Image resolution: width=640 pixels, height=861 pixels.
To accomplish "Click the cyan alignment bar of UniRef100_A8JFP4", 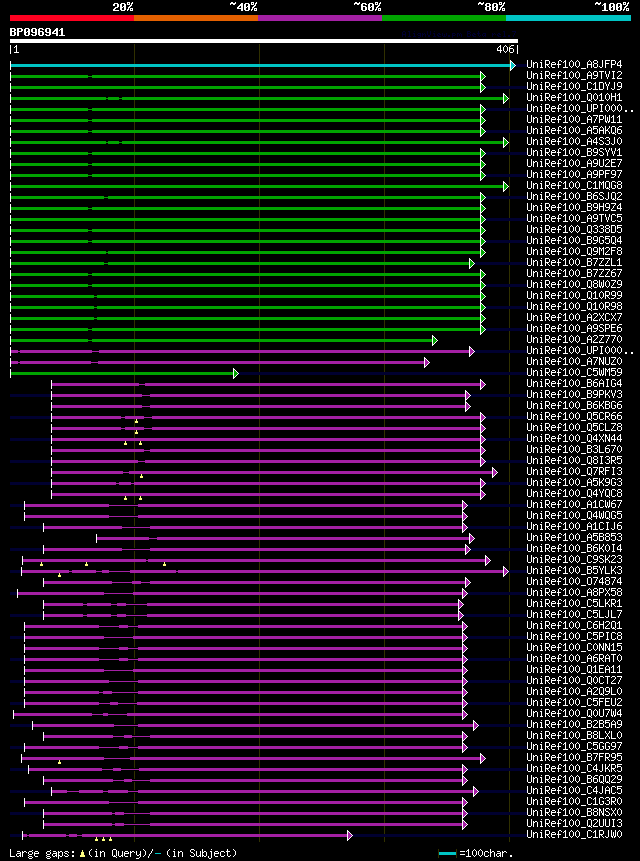I will [261, 65].
